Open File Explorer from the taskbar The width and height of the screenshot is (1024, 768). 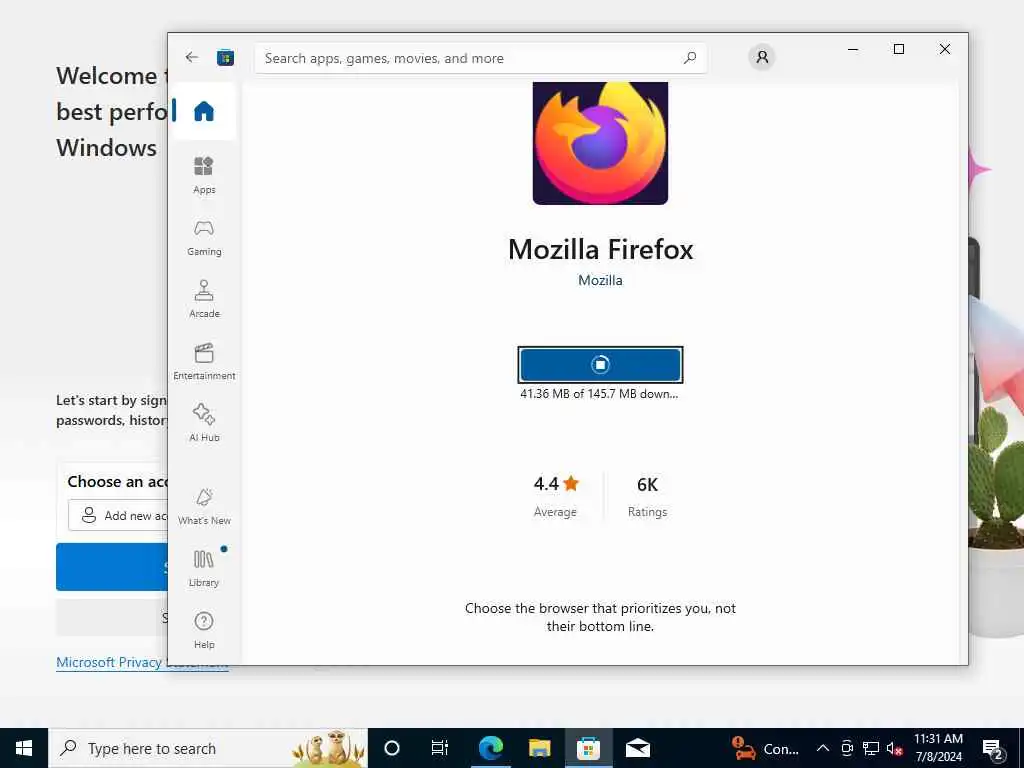click(x=539, y=748)
